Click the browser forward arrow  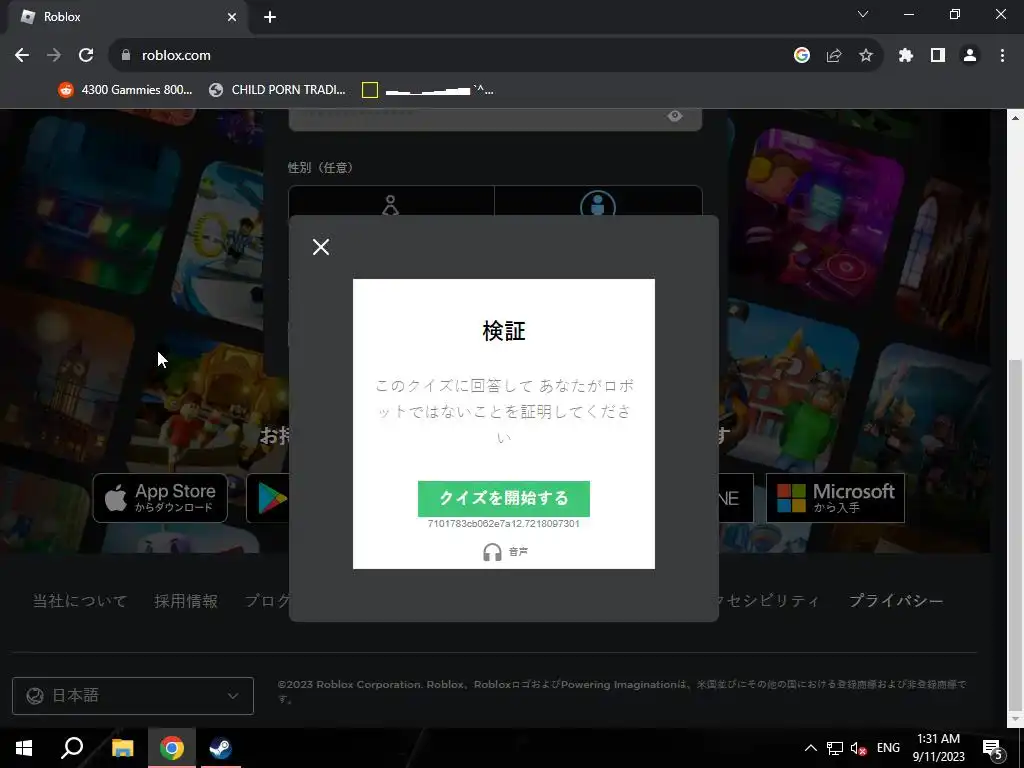coord(54,56)
